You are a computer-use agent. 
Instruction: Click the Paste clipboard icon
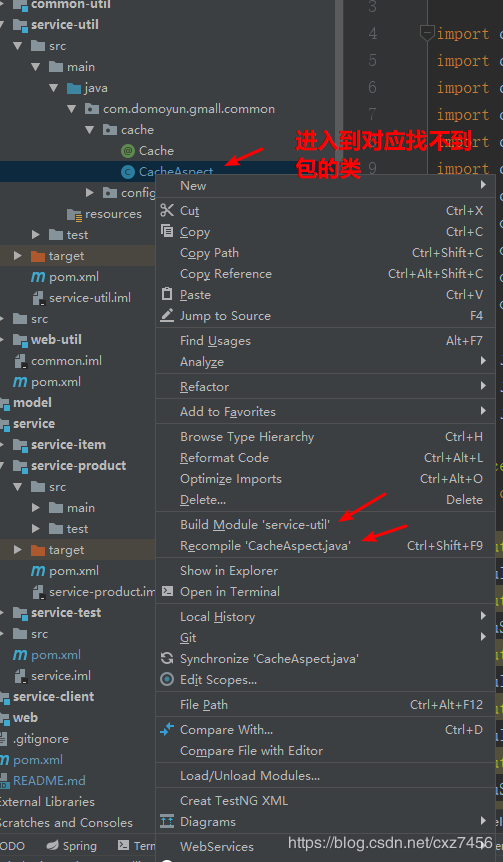point(167,294)
